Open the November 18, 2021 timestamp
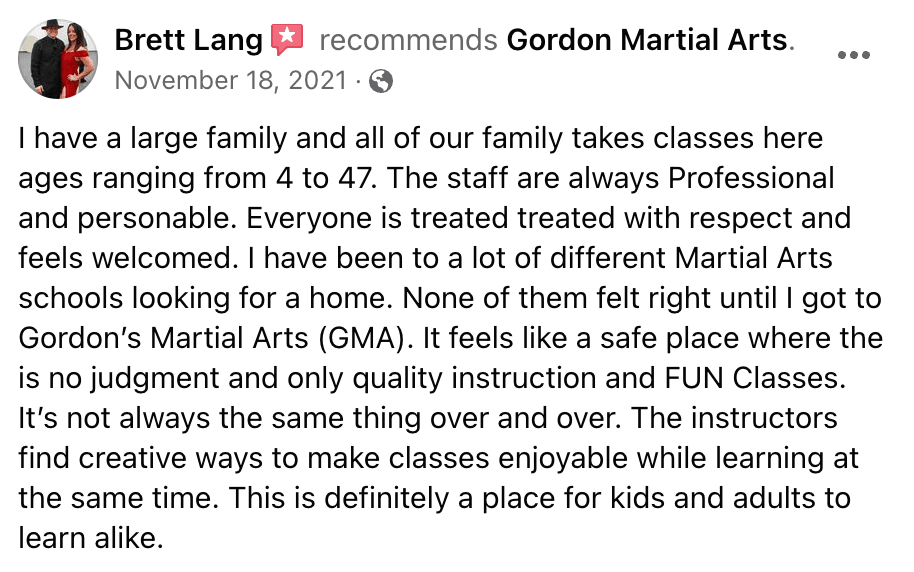 (x=232, y=80)
